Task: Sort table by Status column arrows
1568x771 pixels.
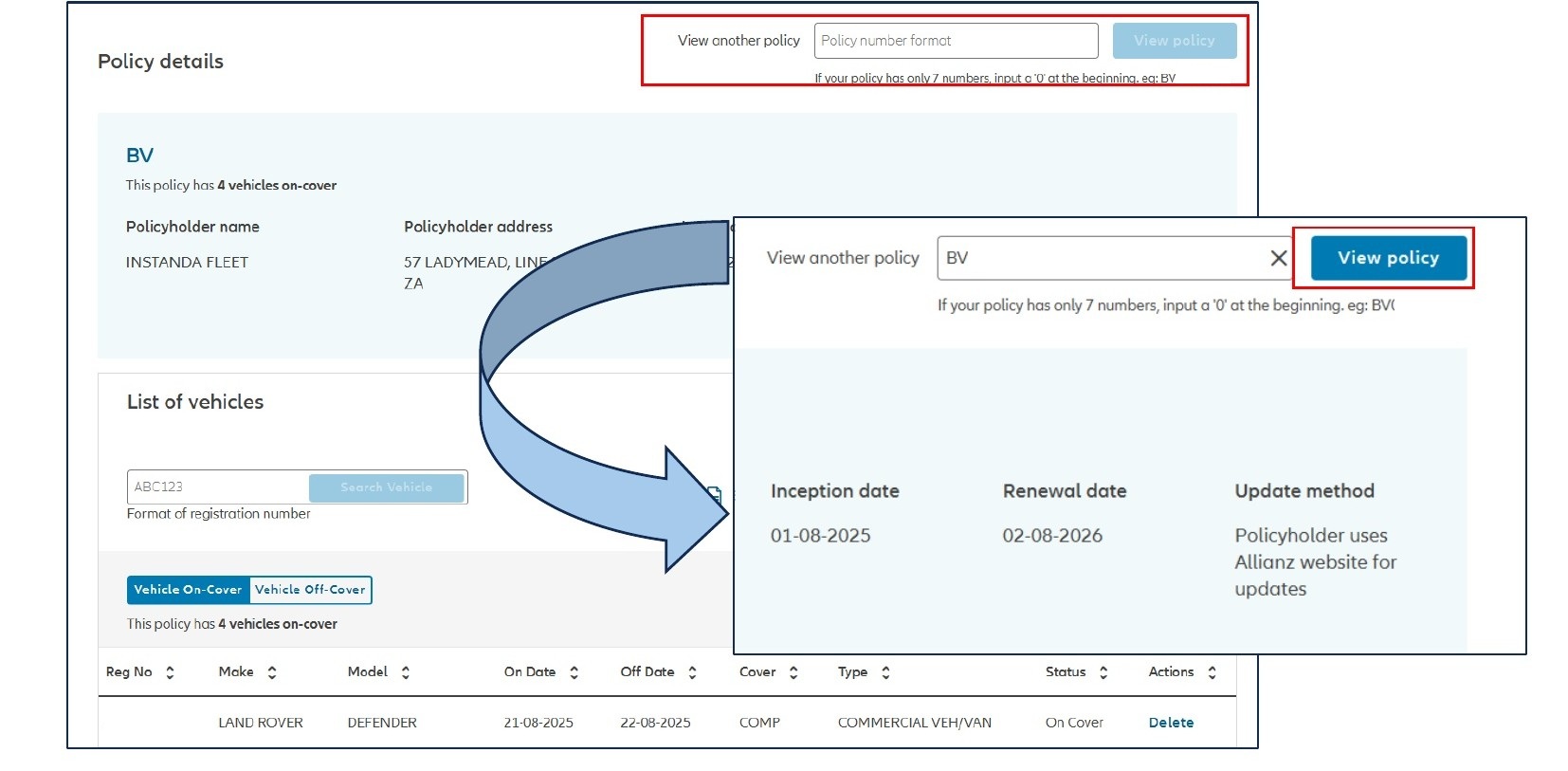Action: coord(1103,672)
